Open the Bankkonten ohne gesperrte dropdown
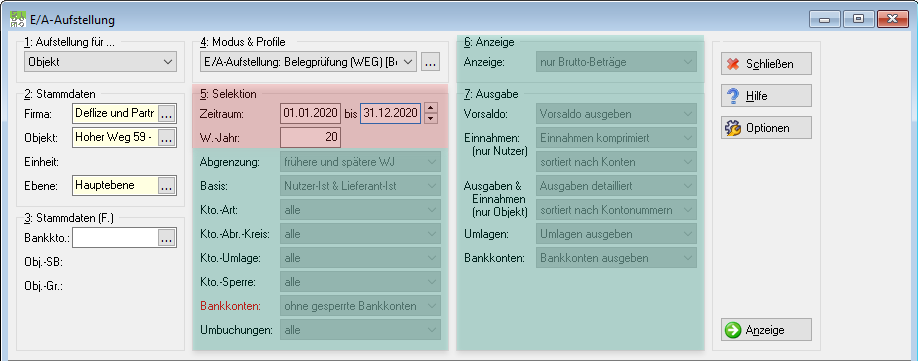Screen dimensions: 918x361 (x=360, y=305)
